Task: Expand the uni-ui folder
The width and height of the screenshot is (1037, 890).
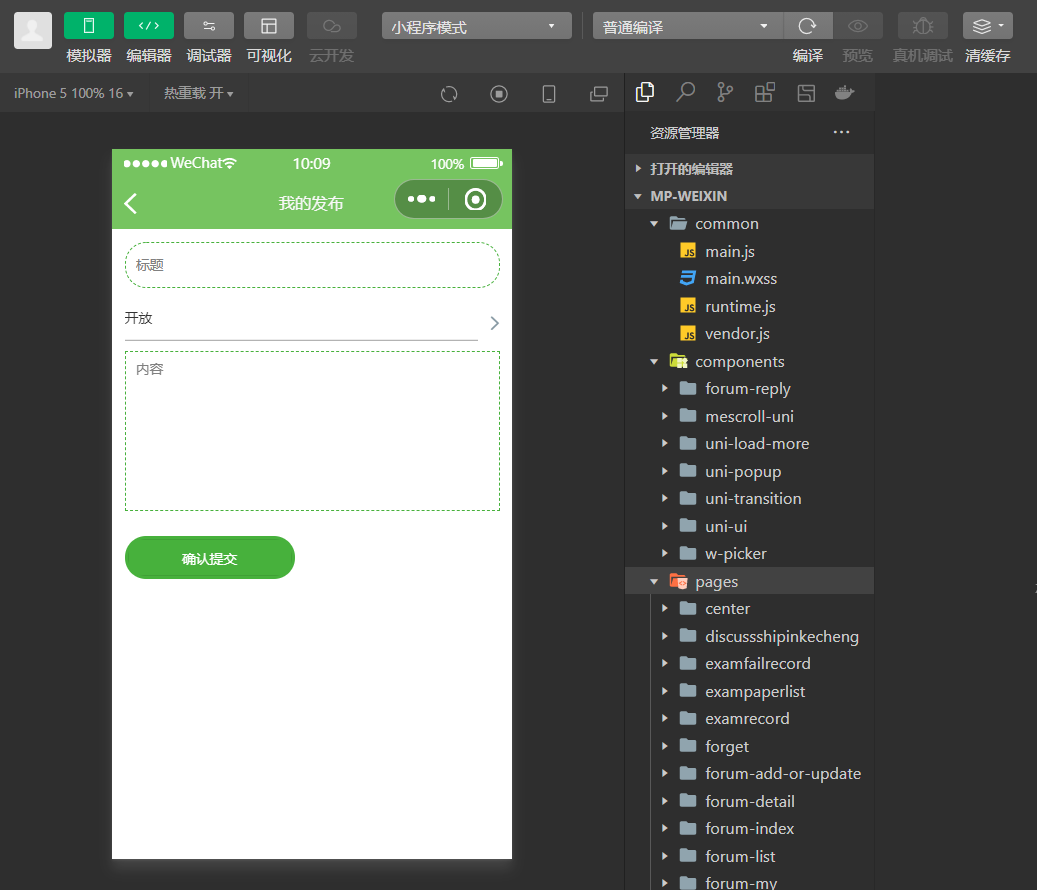Action: [749, 526]
